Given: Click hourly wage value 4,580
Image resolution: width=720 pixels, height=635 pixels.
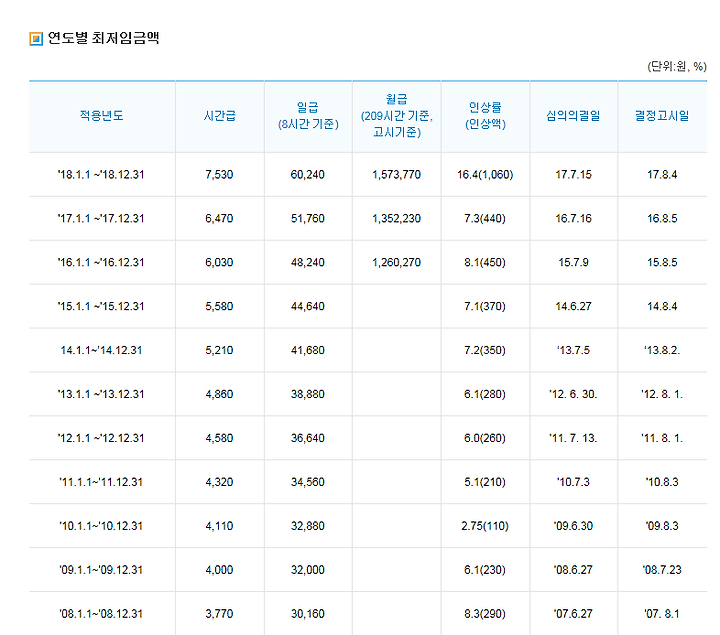Looking at the screenshot, I should click(219, 438).
